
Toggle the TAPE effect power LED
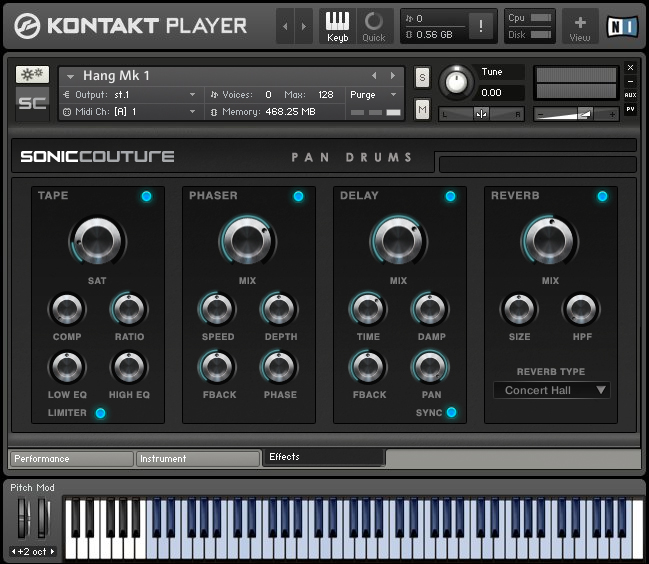click(x=147, y=196)
